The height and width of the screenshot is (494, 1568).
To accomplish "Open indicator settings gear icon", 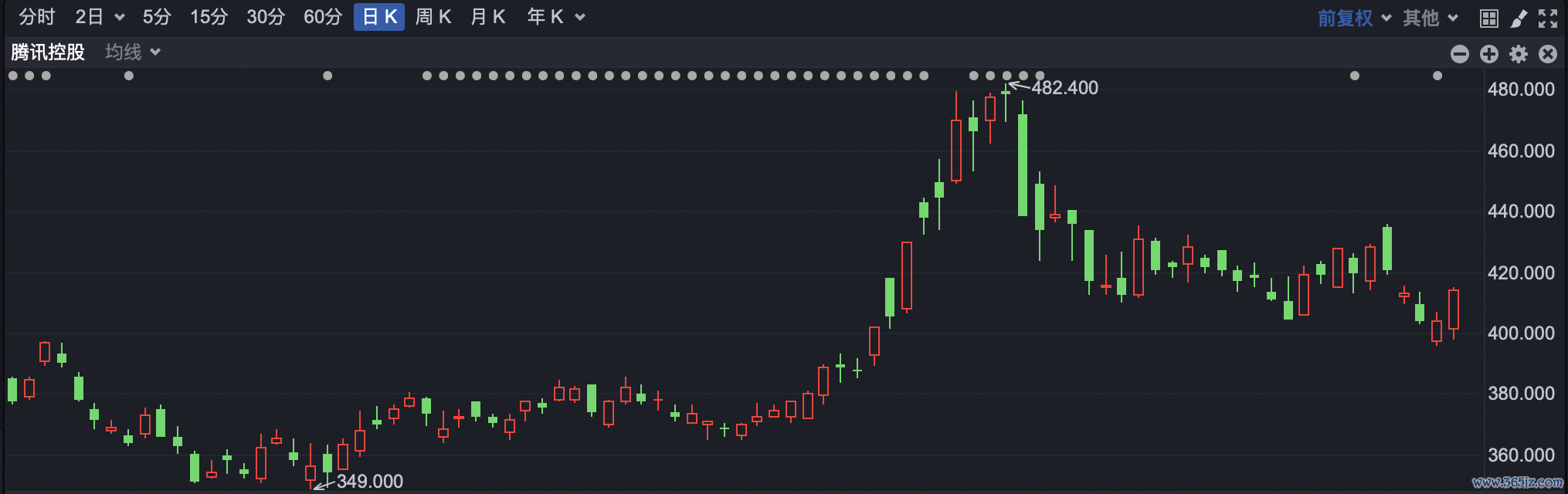I will 1519,53.
